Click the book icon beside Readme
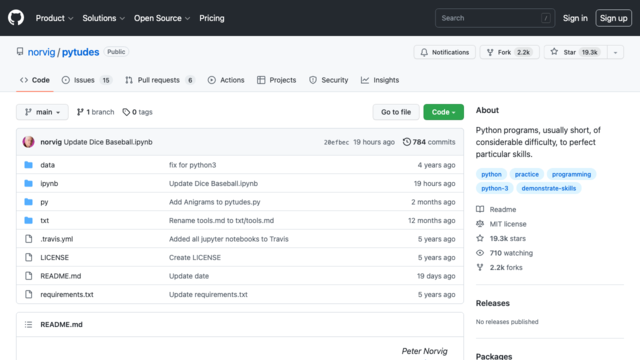 click(x=480, y=209)
